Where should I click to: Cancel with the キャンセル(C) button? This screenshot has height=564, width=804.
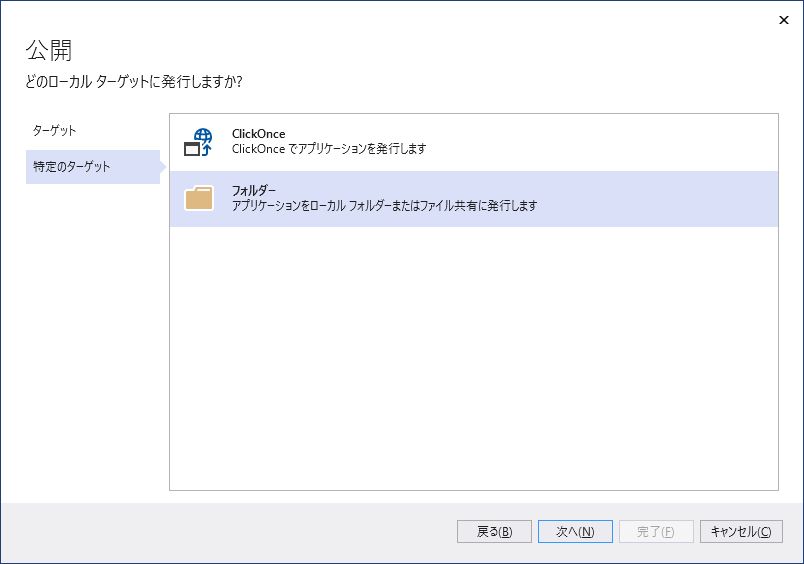(740, 531)
